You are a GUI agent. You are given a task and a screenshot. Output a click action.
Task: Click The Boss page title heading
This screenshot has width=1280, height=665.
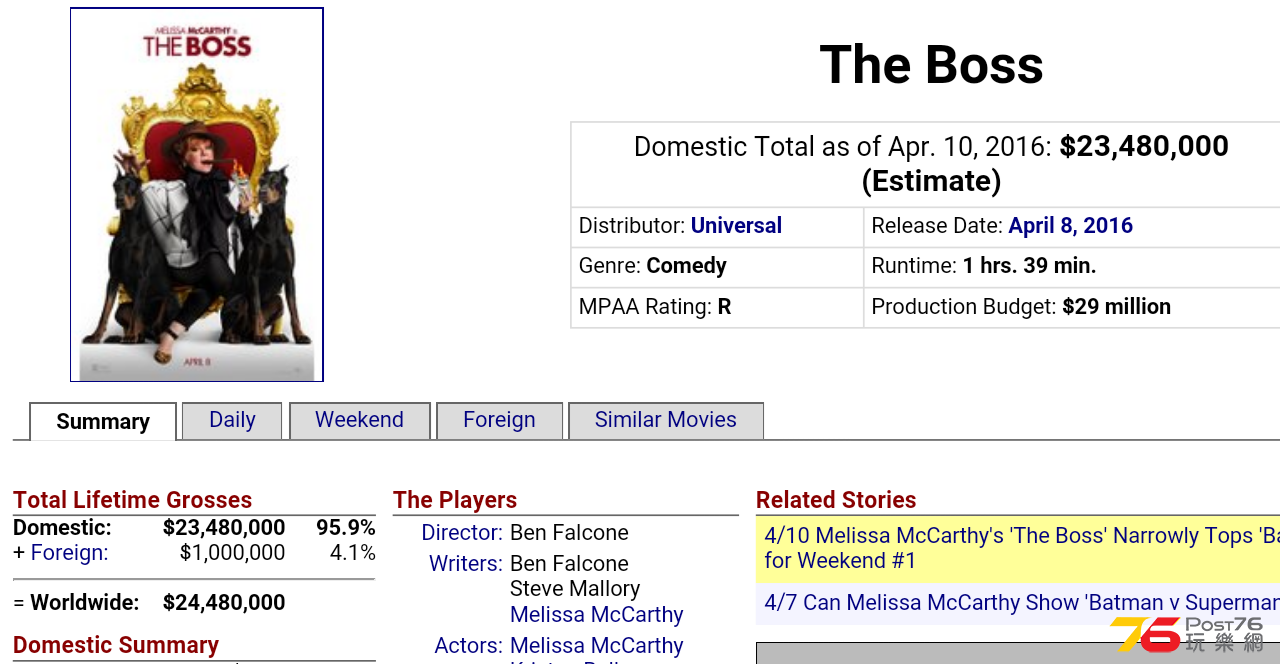(x=931, y=65)
